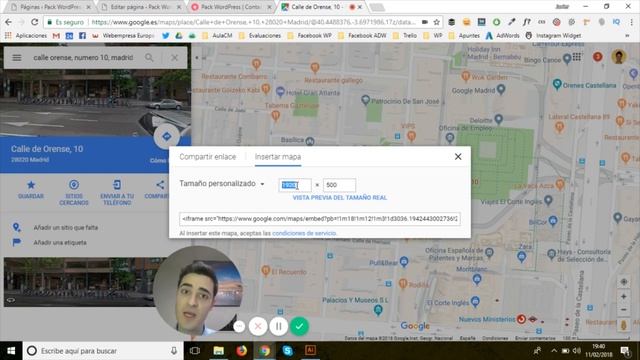Click the Windows search box
The width and height of the screenshot is (640, 360).
click(102, 351)
